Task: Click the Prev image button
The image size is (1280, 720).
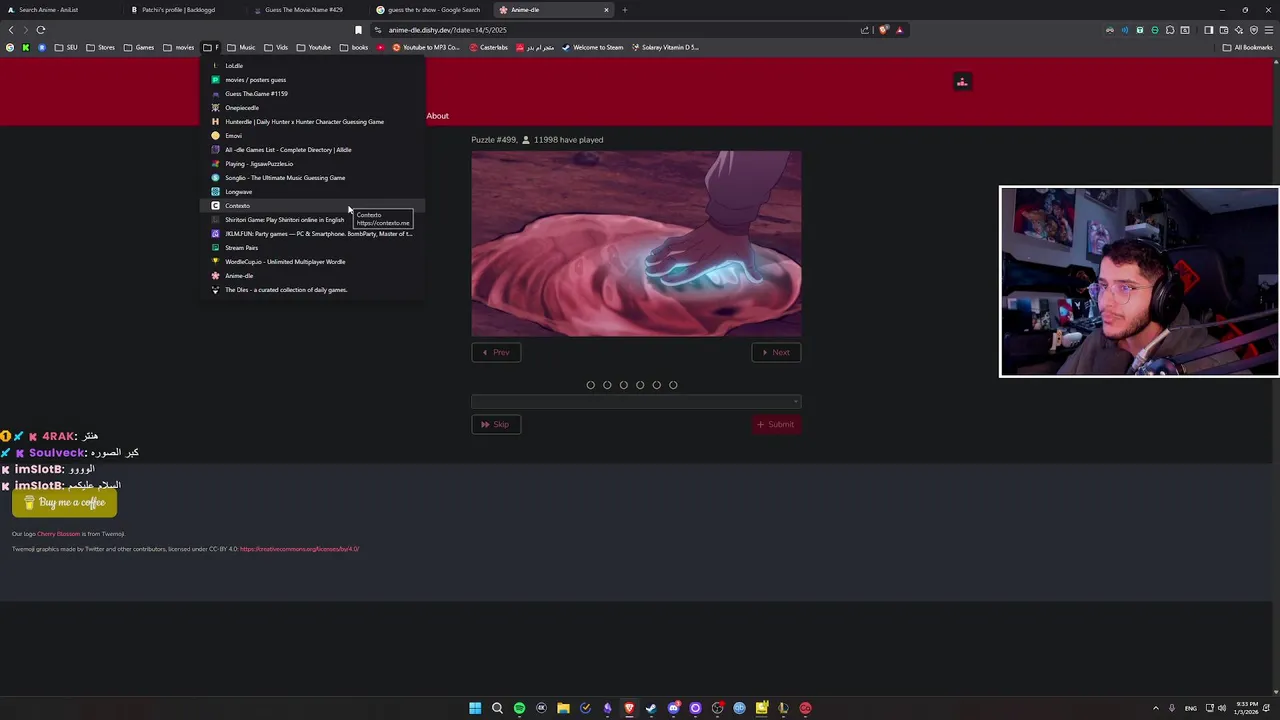Action: coord(496,352)
